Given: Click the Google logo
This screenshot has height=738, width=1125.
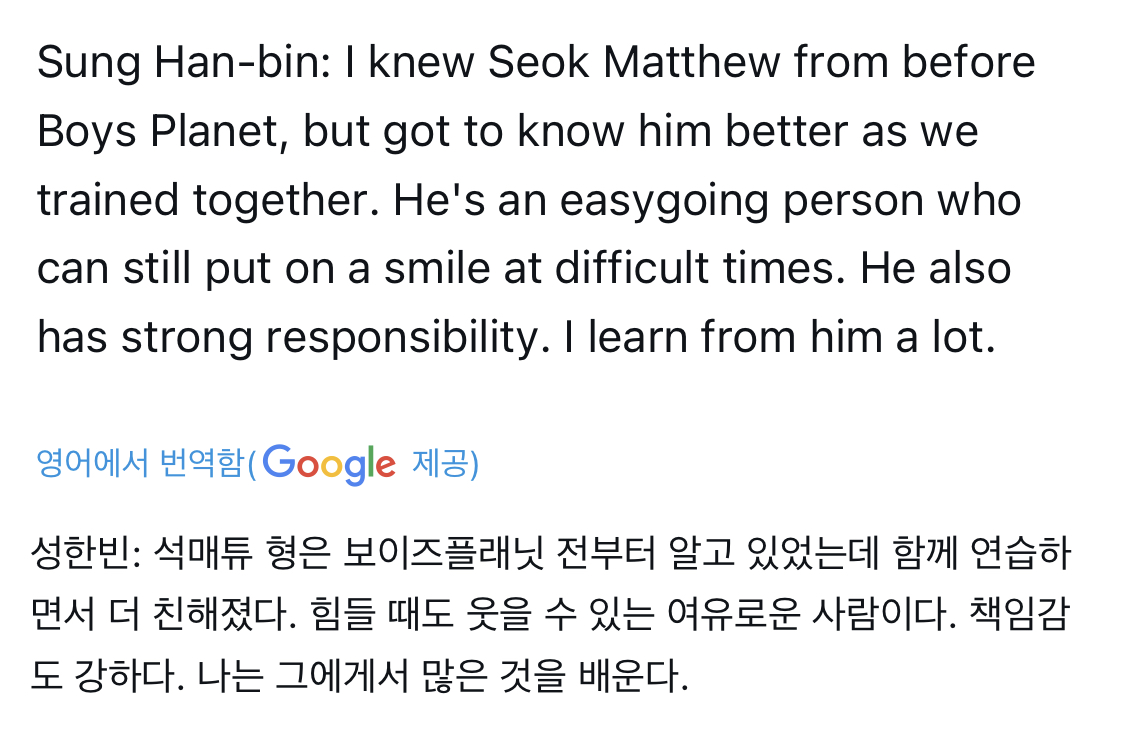Looking at the screenshot, I should click(x=330, y=464).
